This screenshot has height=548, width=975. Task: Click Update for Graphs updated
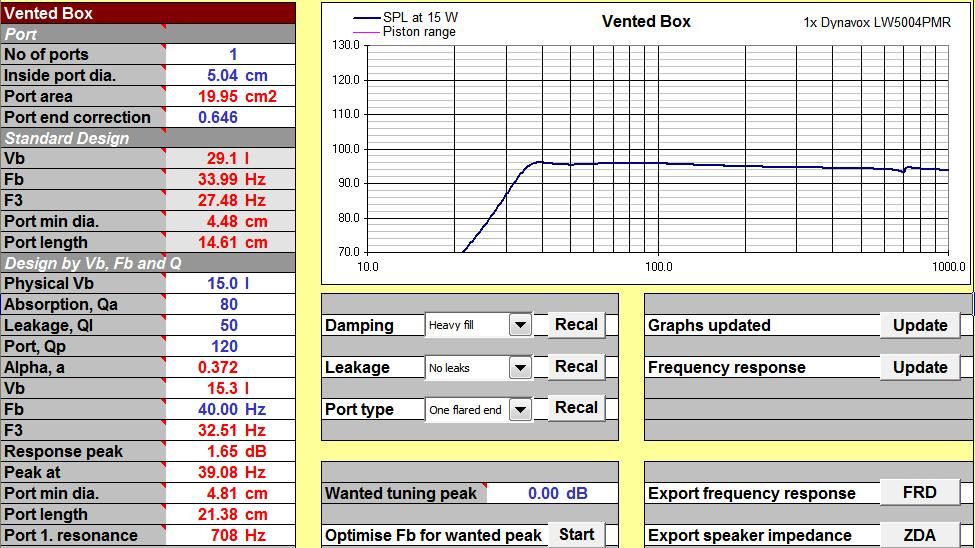[x=919, y=325]
